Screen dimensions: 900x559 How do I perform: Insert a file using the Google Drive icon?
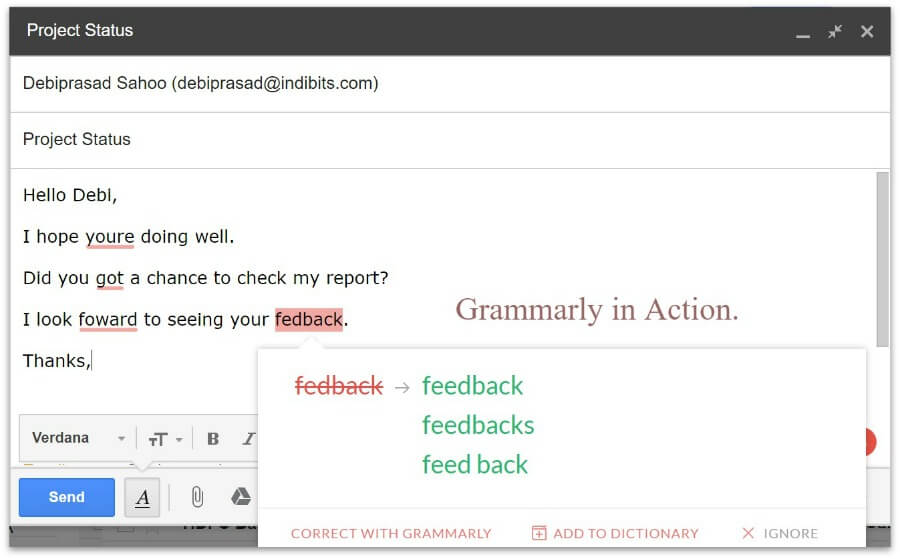tap(240, 497)
